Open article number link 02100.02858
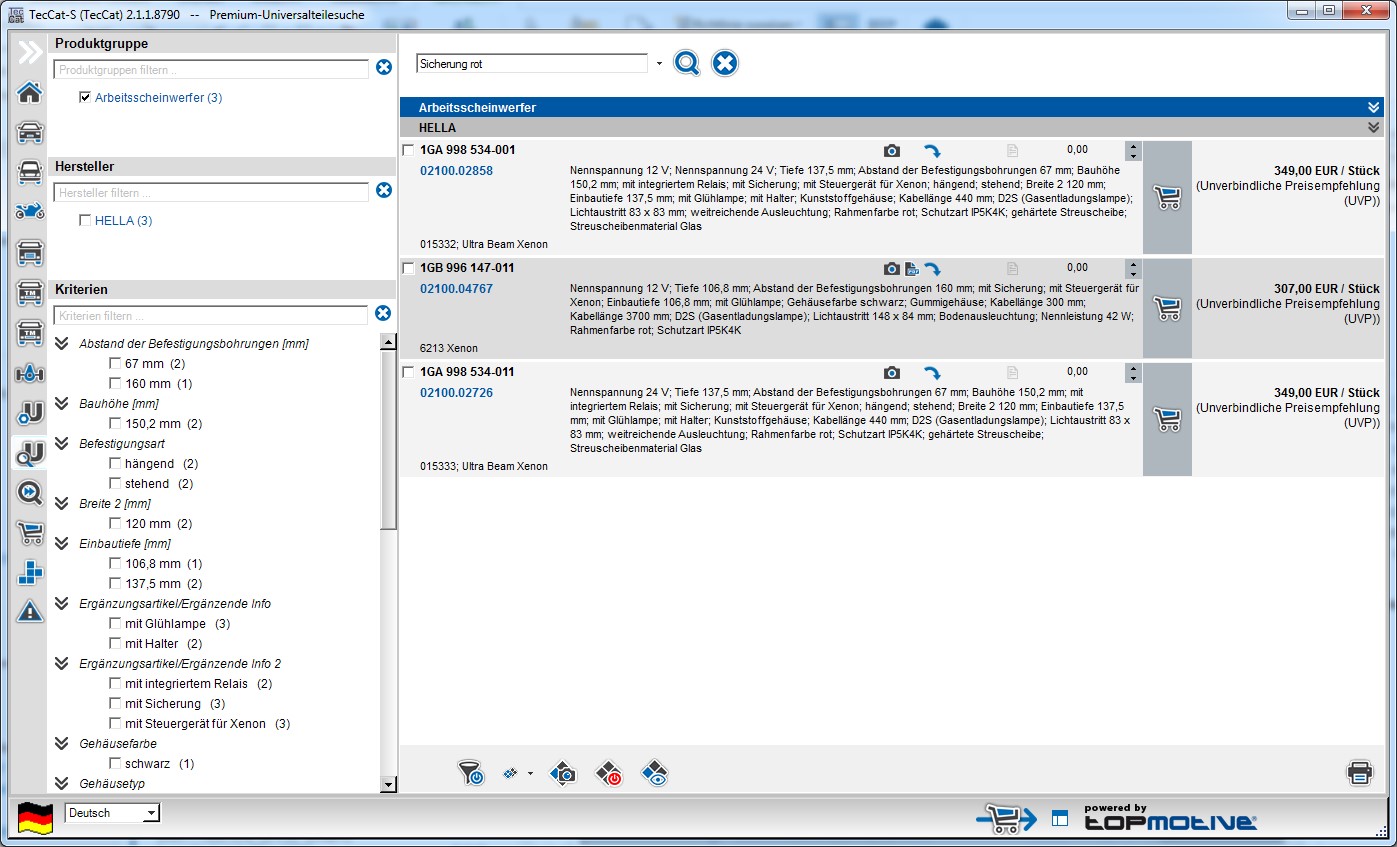 click(x=456, y=171)
